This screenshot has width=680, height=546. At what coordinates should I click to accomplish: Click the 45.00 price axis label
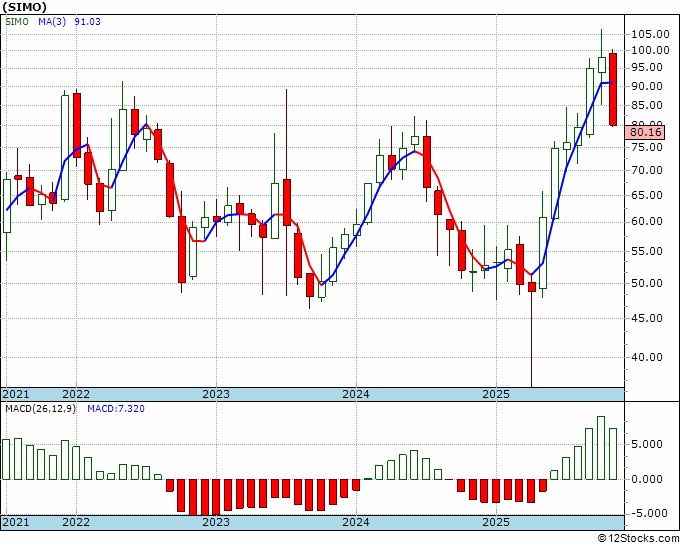pos(647,318)
